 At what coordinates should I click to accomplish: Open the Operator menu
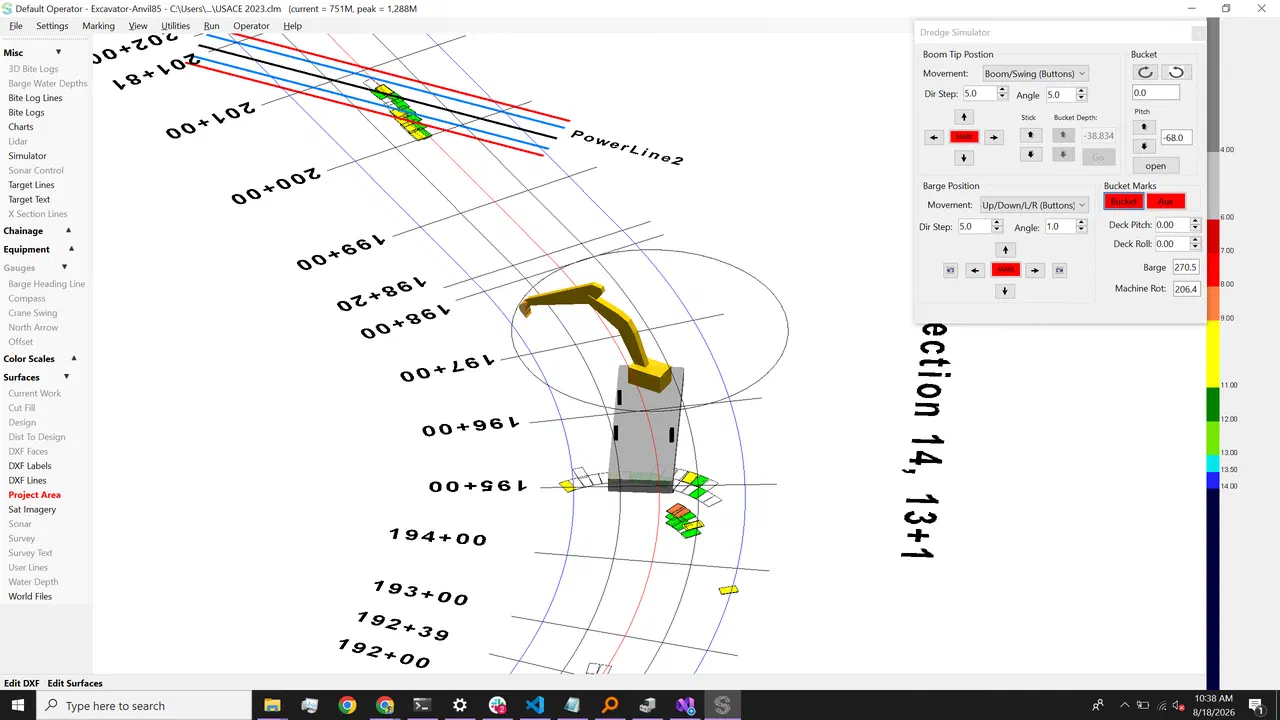point(251,26)
